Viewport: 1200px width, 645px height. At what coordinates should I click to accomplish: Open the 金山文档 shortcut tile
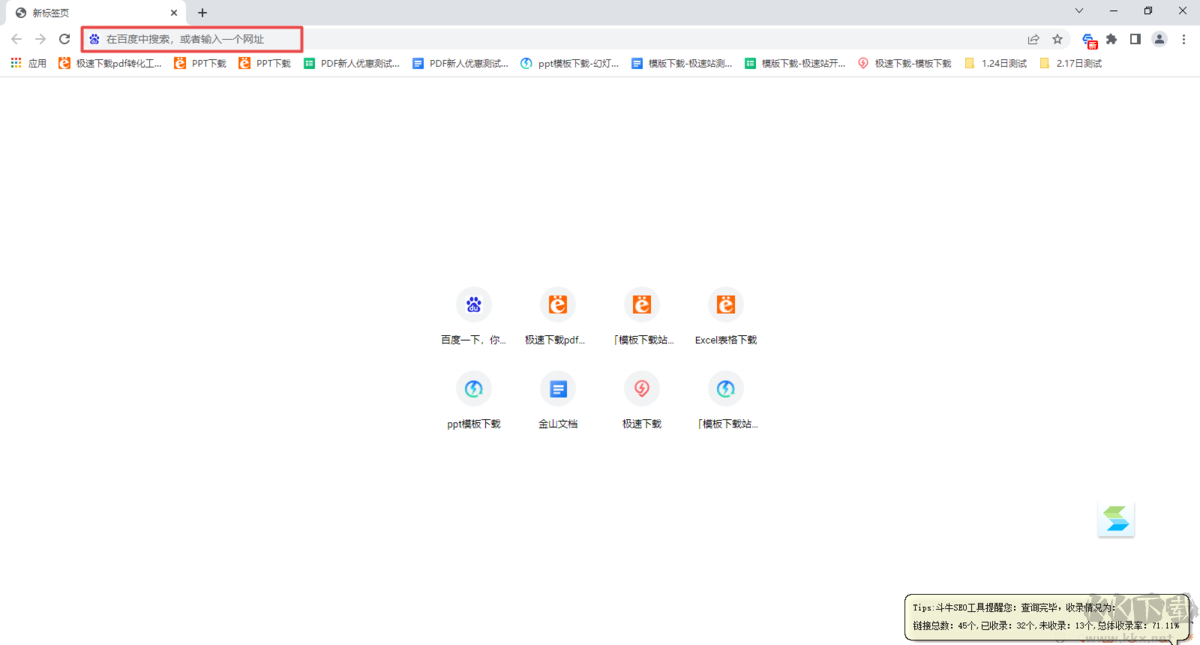pyautogui.click(x=558, y=401)
